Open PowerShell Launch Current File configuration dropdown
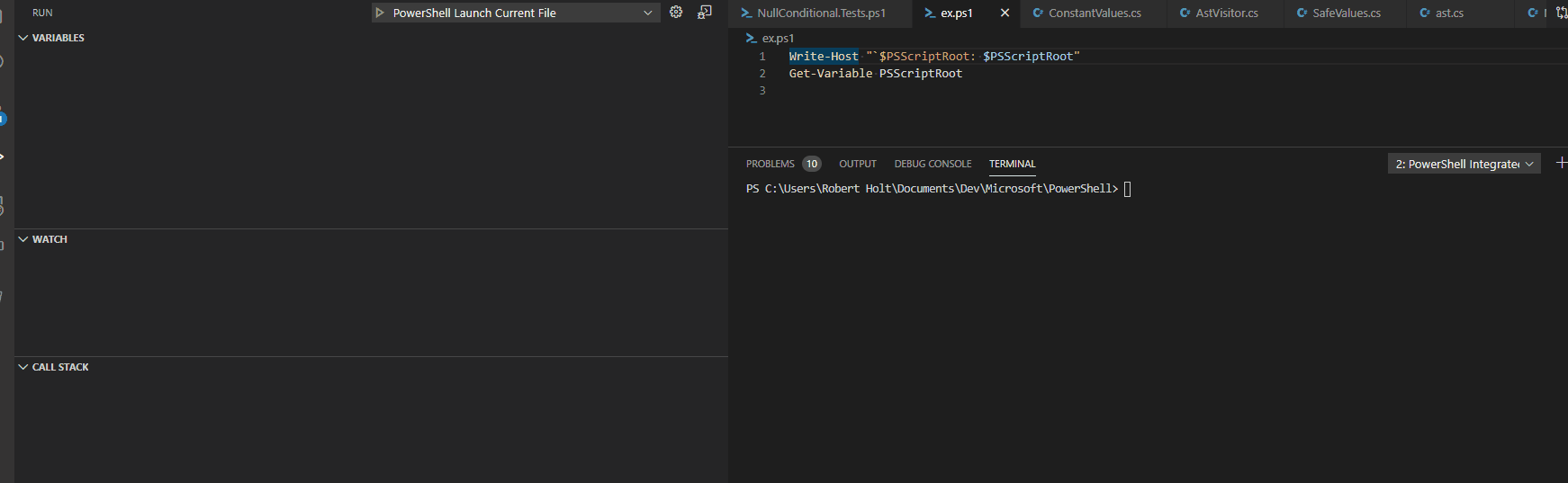This screenshot has width=1568, height=483. click(516, 13)
